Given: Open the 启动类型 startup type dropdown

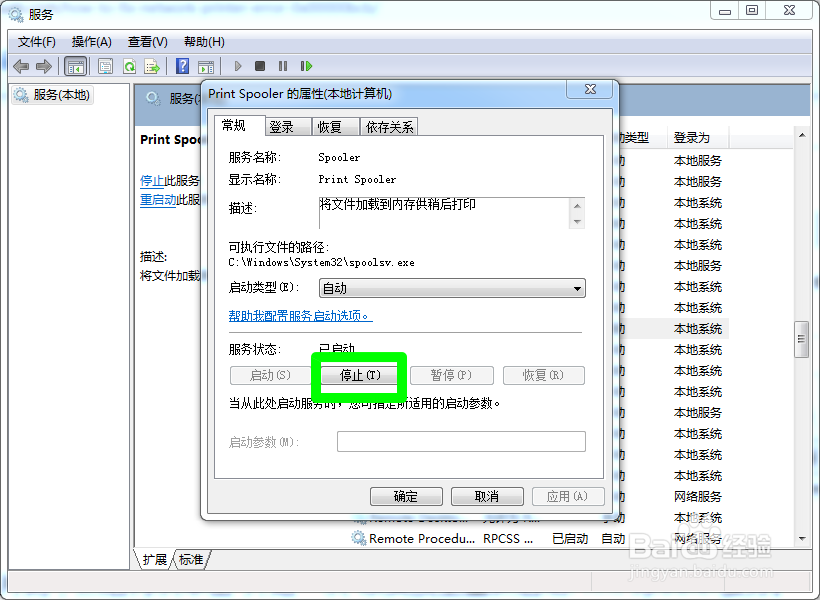Looking at the screenshot, I should click(x=577, y=288).
